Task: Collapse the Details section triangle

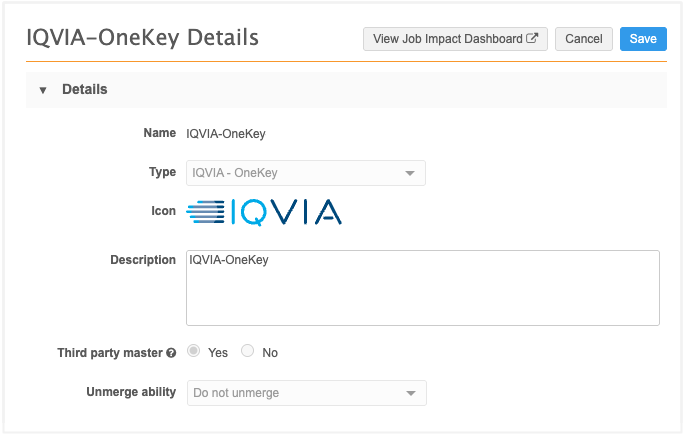Action: (43, 90)
